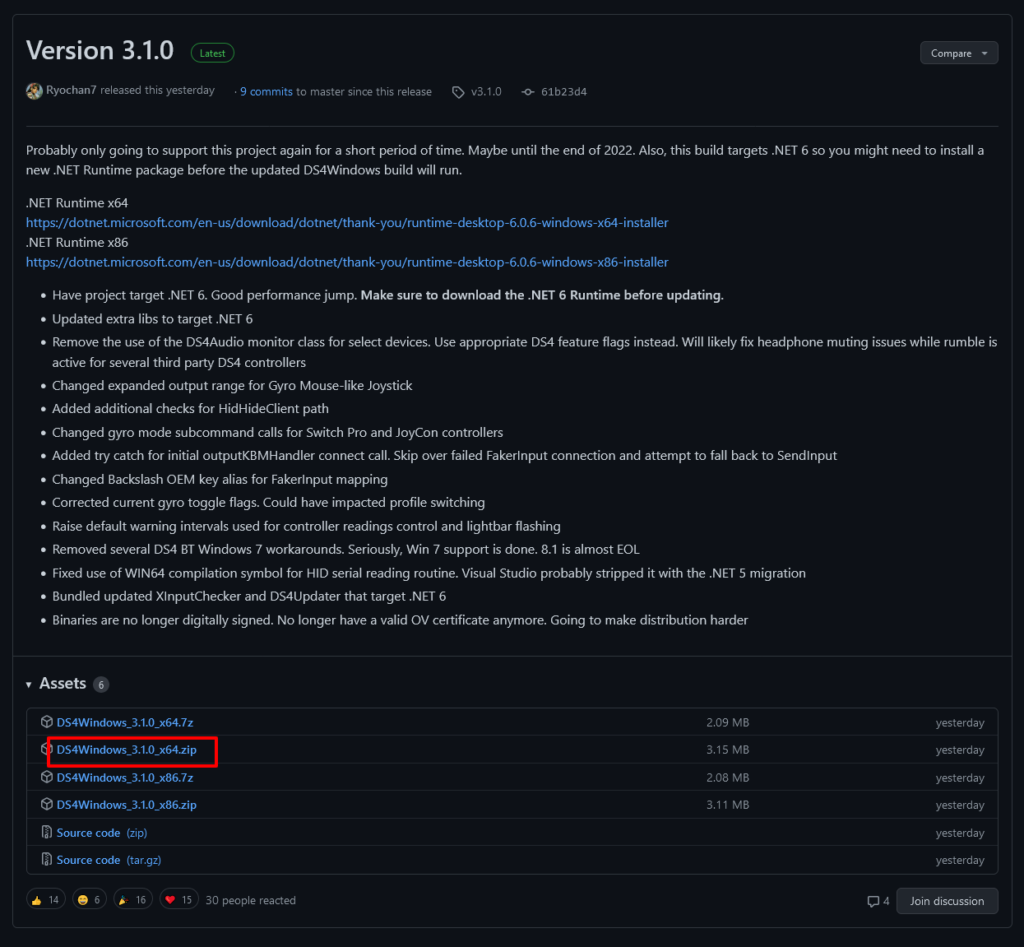Screen dimensions: 1024x947
Task: Toggle the hooray reaction with 16
Action: point(133,900)
